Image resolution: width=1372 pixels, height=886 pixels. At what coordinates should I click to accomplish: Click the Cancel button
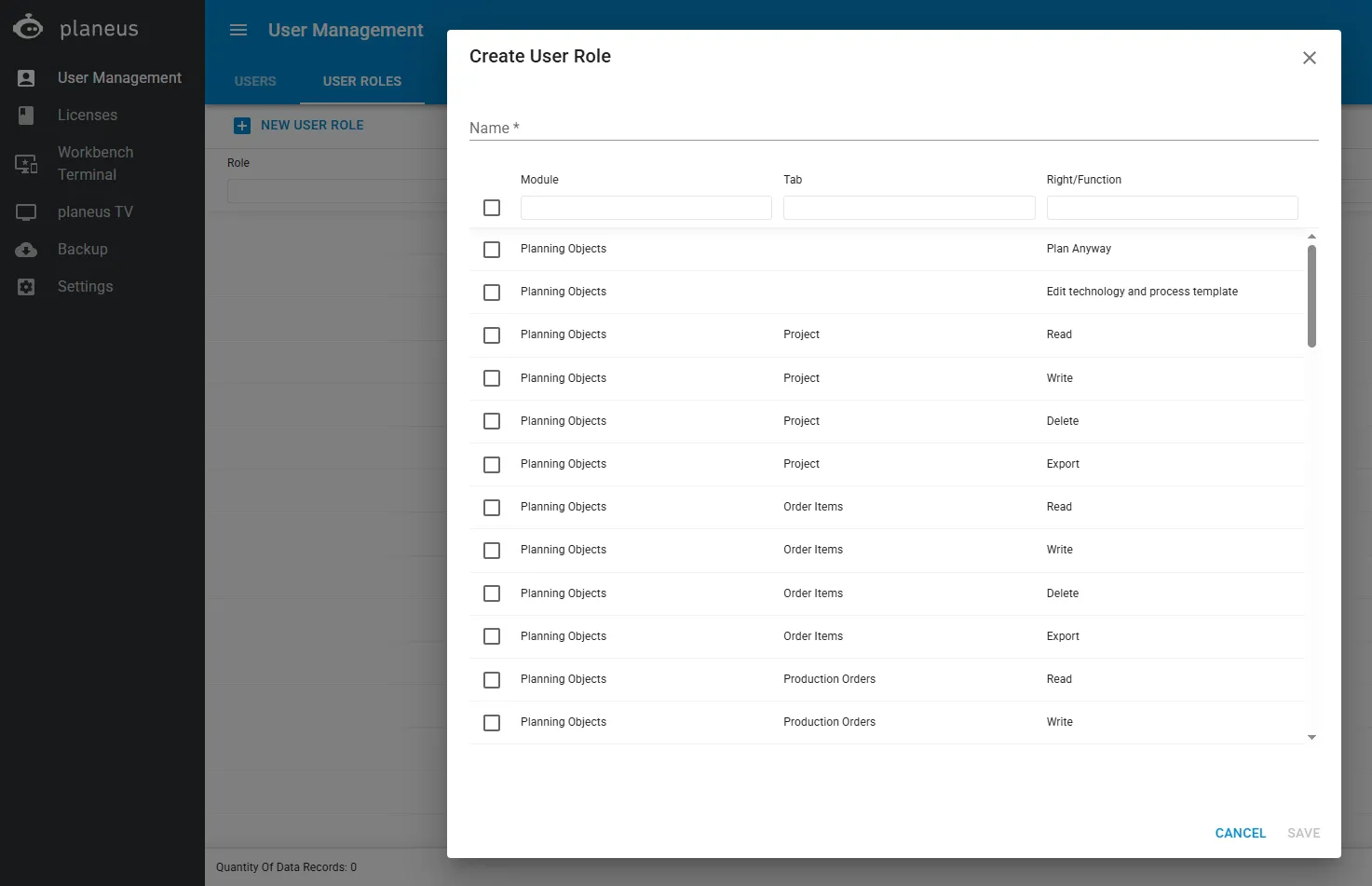[x=1241, y=833]
